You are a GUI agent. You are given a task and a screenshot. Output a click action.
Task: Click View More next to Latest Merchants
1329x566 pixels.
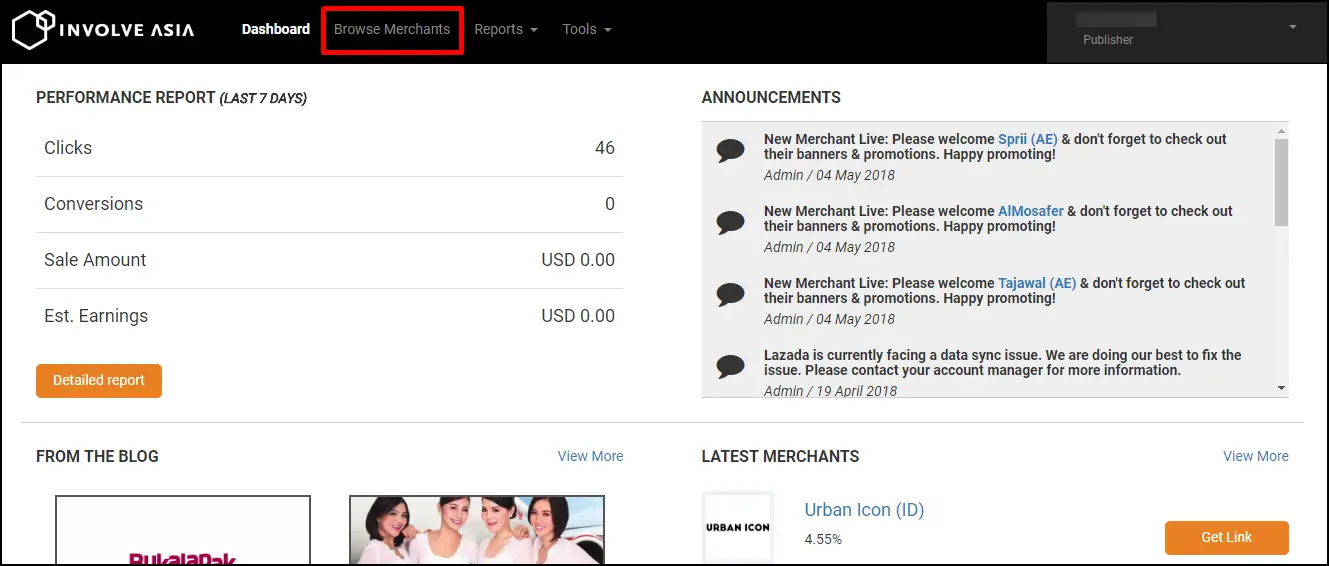pos(1256,456)
